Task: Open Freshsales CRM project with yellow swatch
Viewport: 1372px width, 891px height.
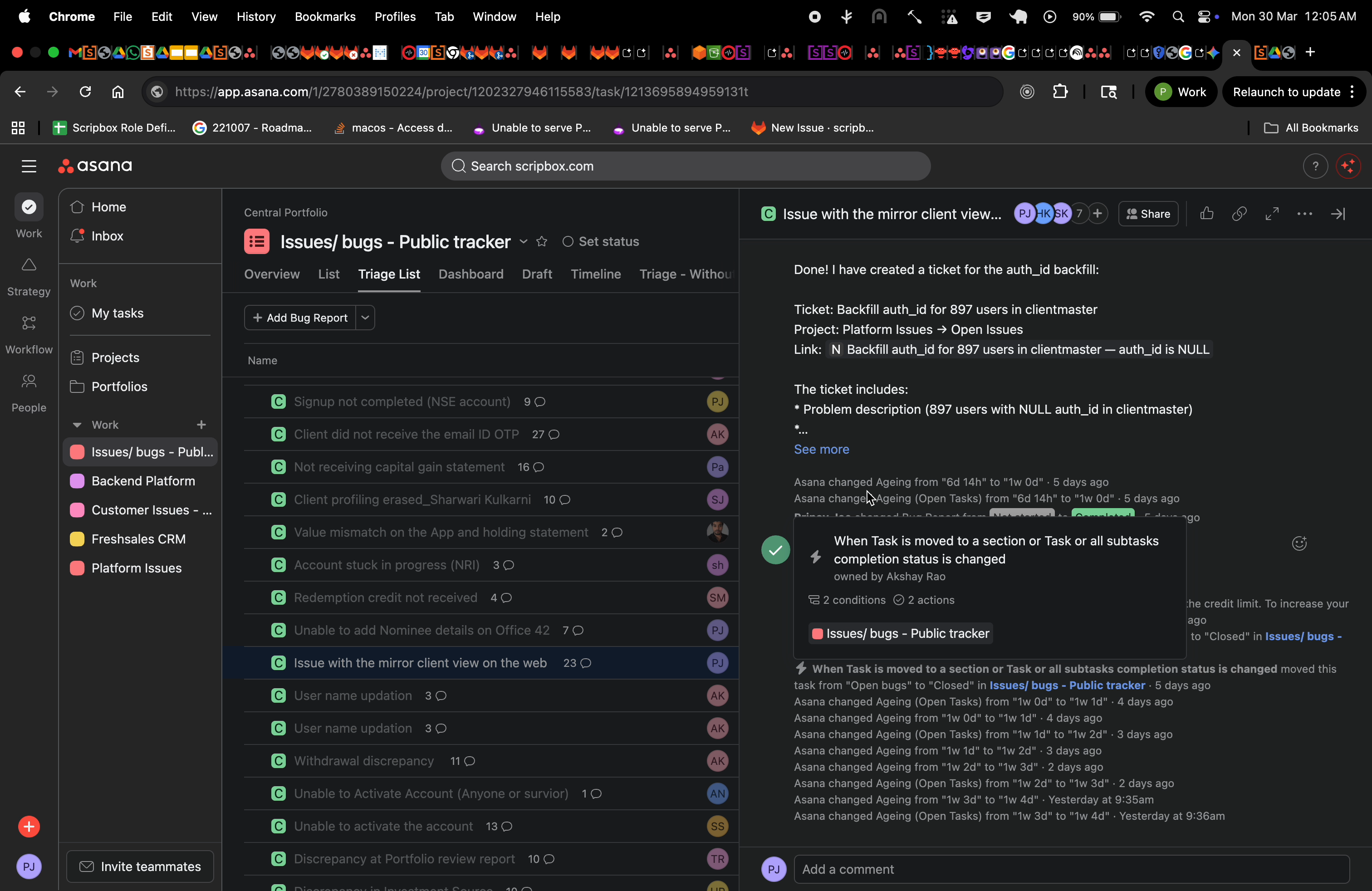Action: [140, 539]
